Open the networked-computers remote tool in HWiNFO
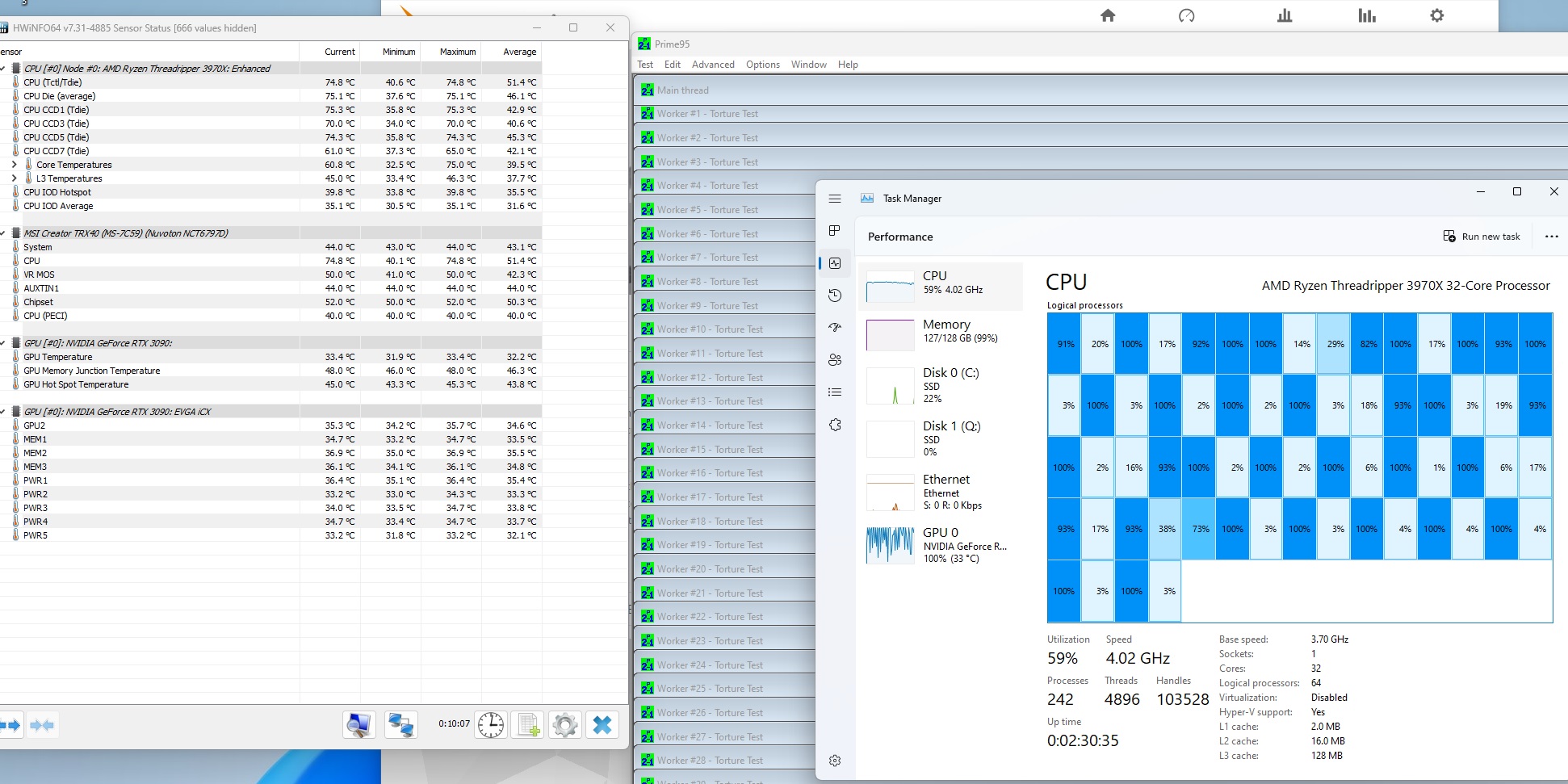1568x784 pixels. point(400,725)
